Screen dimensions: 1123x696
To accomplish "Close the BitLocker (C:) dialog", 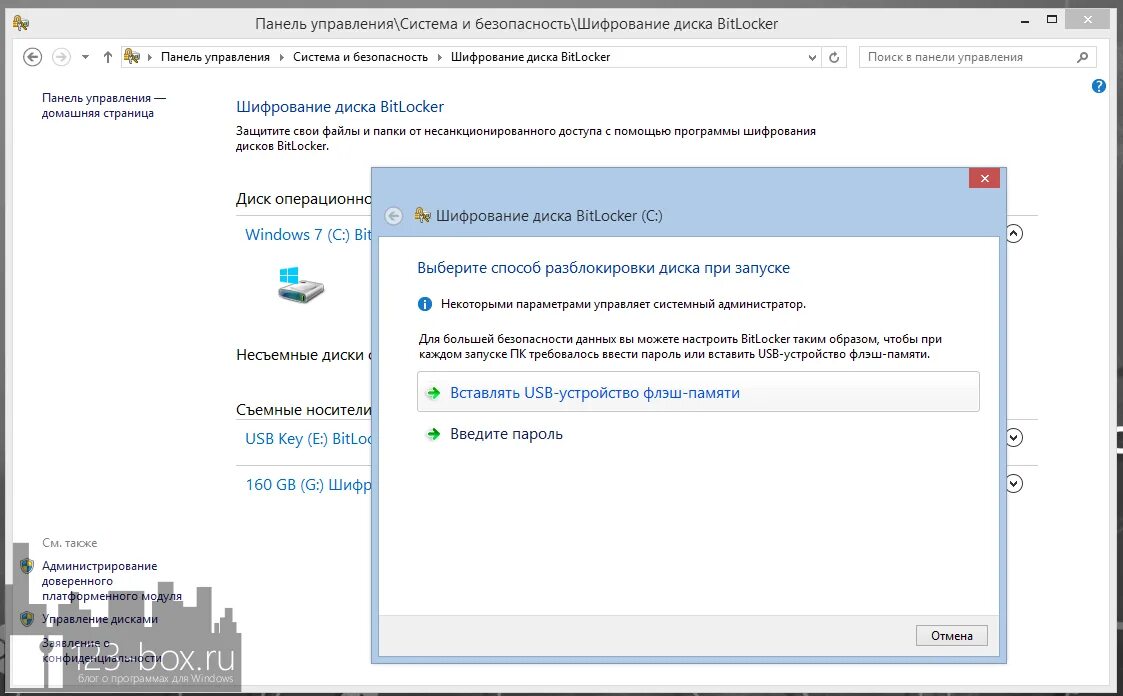I will tap(984, 178).
